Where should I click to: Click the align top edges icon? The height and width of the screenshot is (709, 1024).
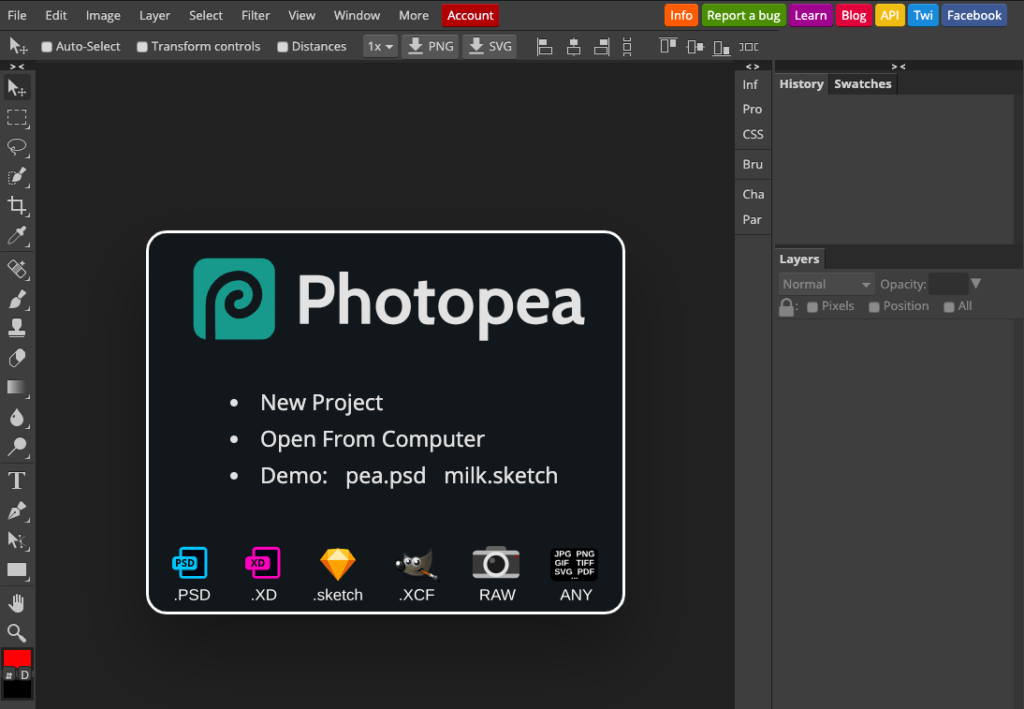coord(667,46)
